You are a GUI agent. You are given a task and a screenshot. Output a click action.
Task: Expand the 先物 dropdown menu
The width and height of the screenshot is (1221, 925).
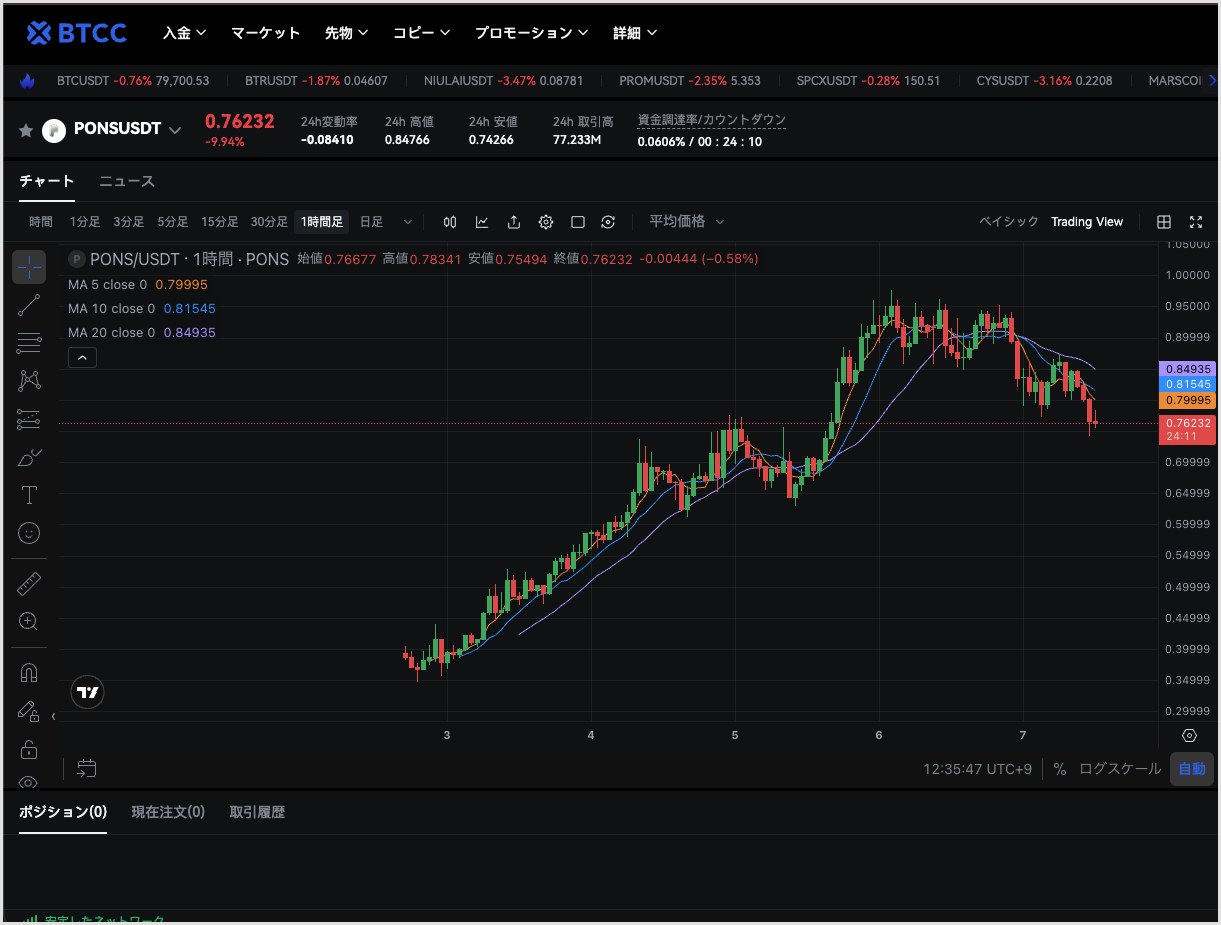coord(347,33)
